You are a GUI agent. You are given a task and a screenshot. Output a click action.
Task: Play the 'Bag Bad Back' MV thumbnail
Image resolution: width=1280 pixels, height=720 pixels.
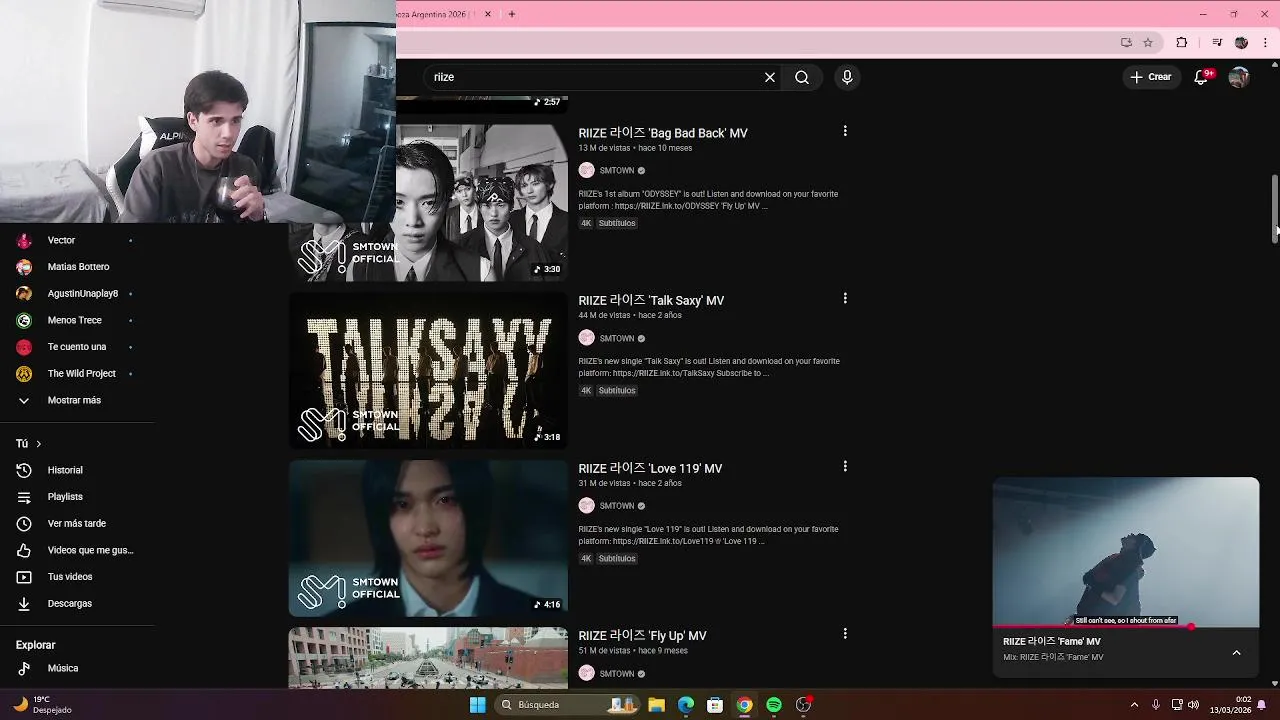[482, 202]
